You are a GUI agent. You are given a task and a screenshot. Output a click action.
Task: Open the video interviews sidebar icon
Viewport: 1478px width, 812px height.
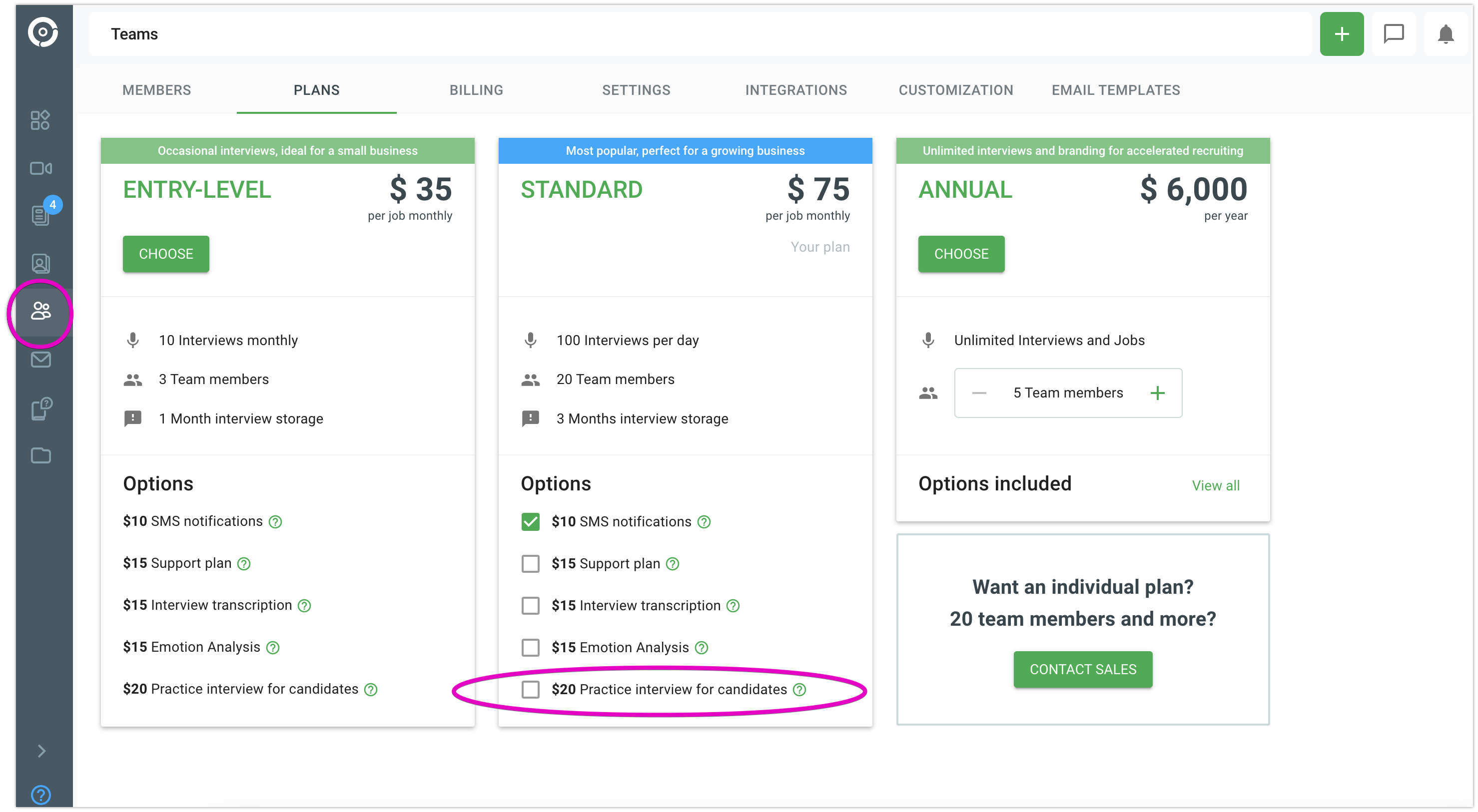coord(40,168)
